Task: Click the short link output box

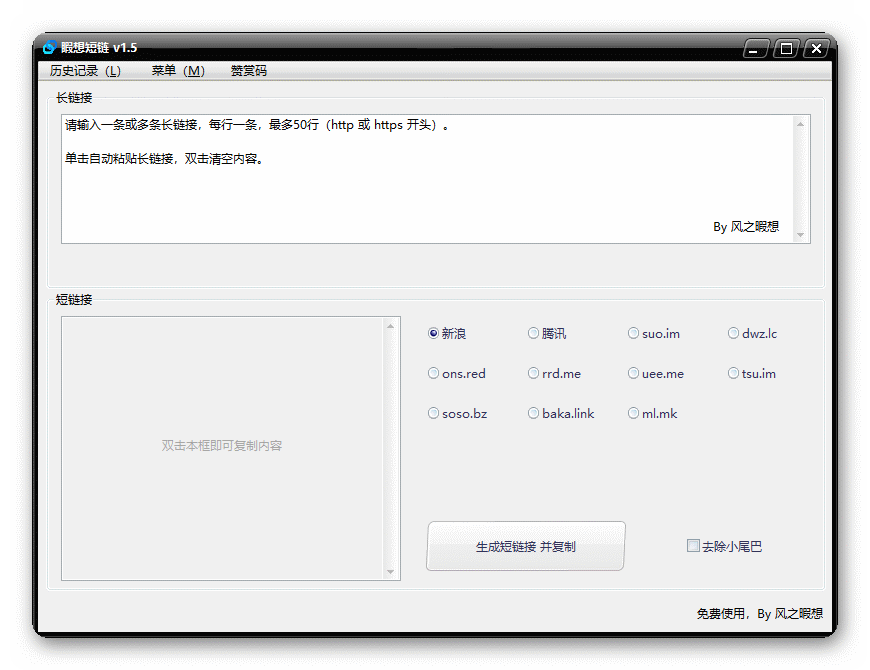Action: [222, 446]
